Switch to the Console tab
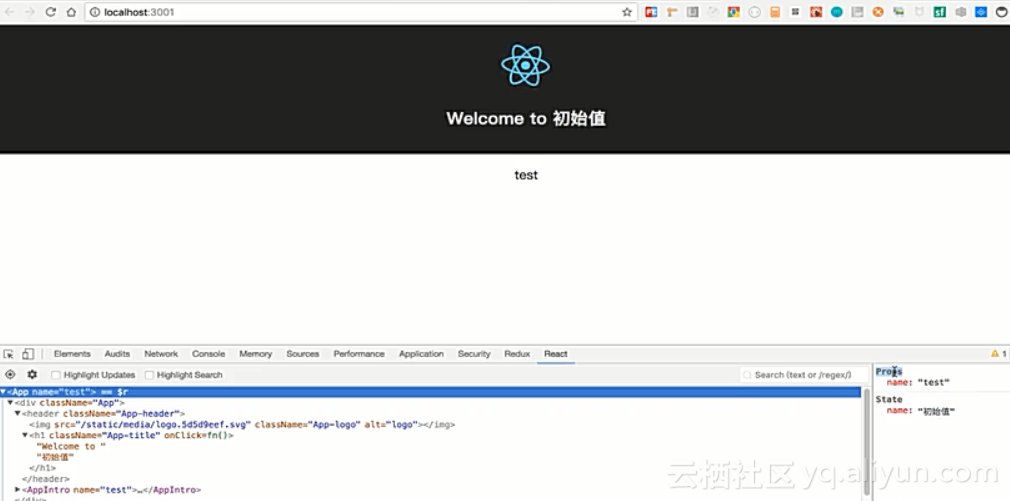Image resolution: width=1010 pixels, height=501 pixels. click(209, 354)
